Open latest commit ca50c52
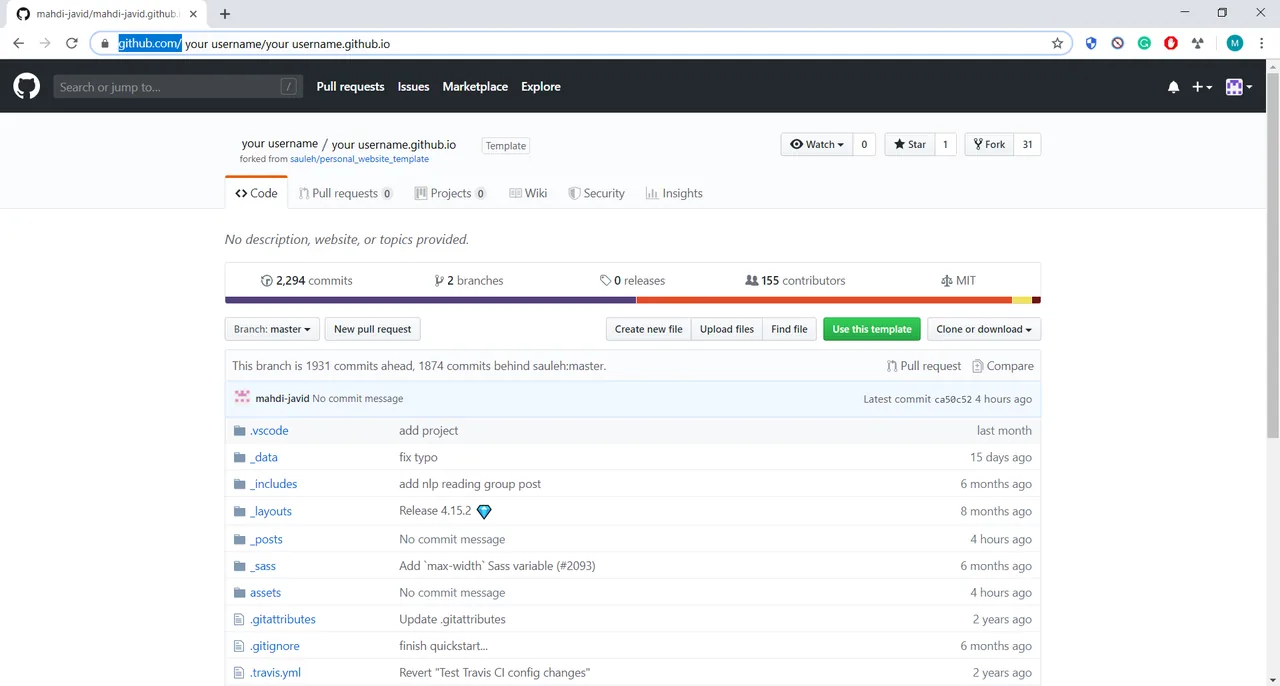This screenshot has height=686, width=1280. [953, 399]
